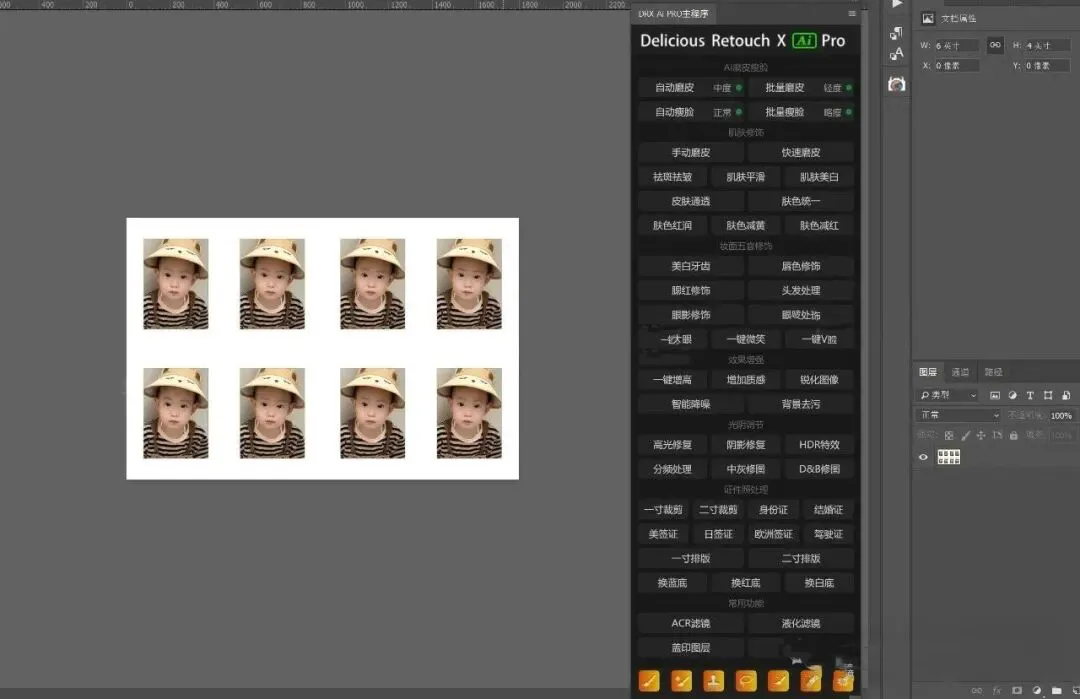
Task: Click the 一寸裁剪 button
Action: click(x=663, y=510)
